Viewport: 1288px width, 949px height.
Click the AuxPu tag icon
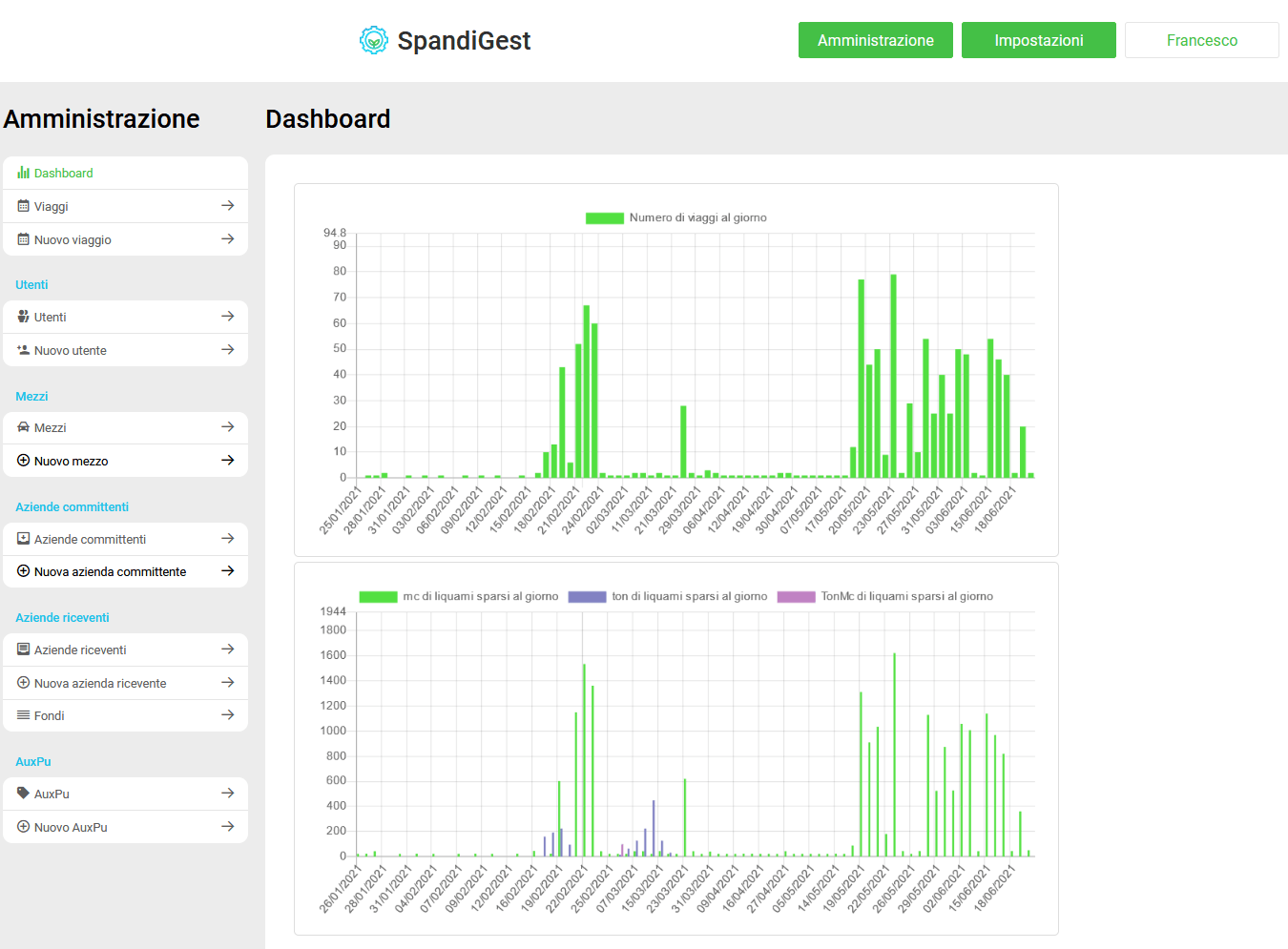point(21,793)
